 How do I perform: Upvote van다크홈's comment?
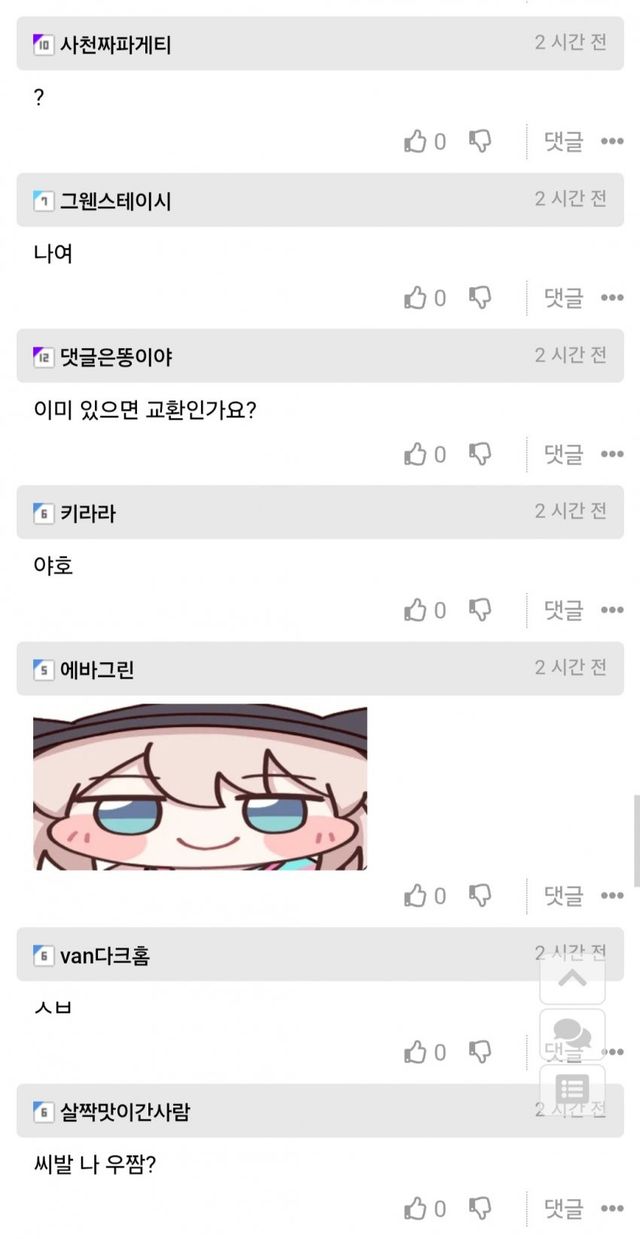click(415, 1052)
